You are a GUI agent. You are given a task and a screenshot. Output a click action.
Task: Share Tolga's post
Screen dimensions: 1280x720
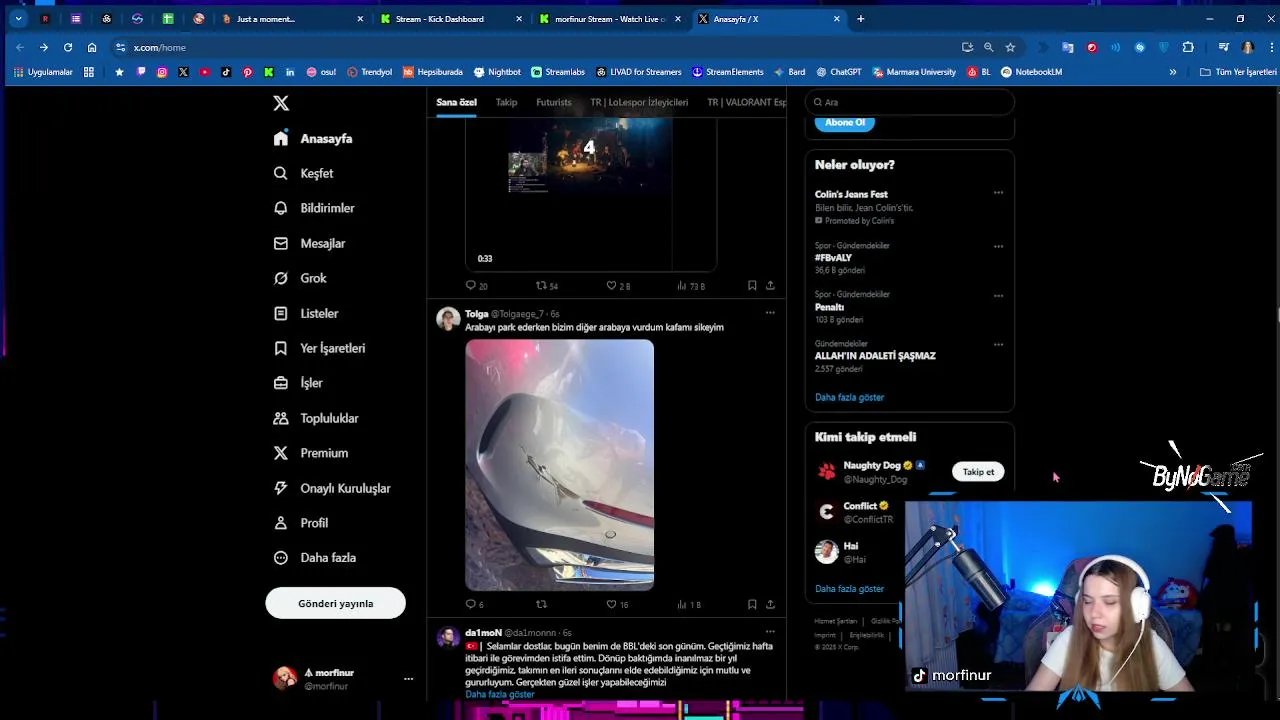[x=770, y=604]
